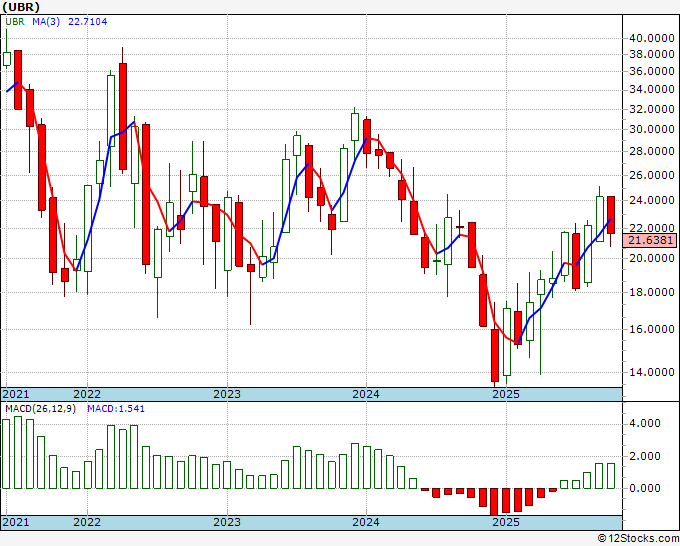Click the 38.0000 price axis label
680x546 pixels.
pos(652,55)
